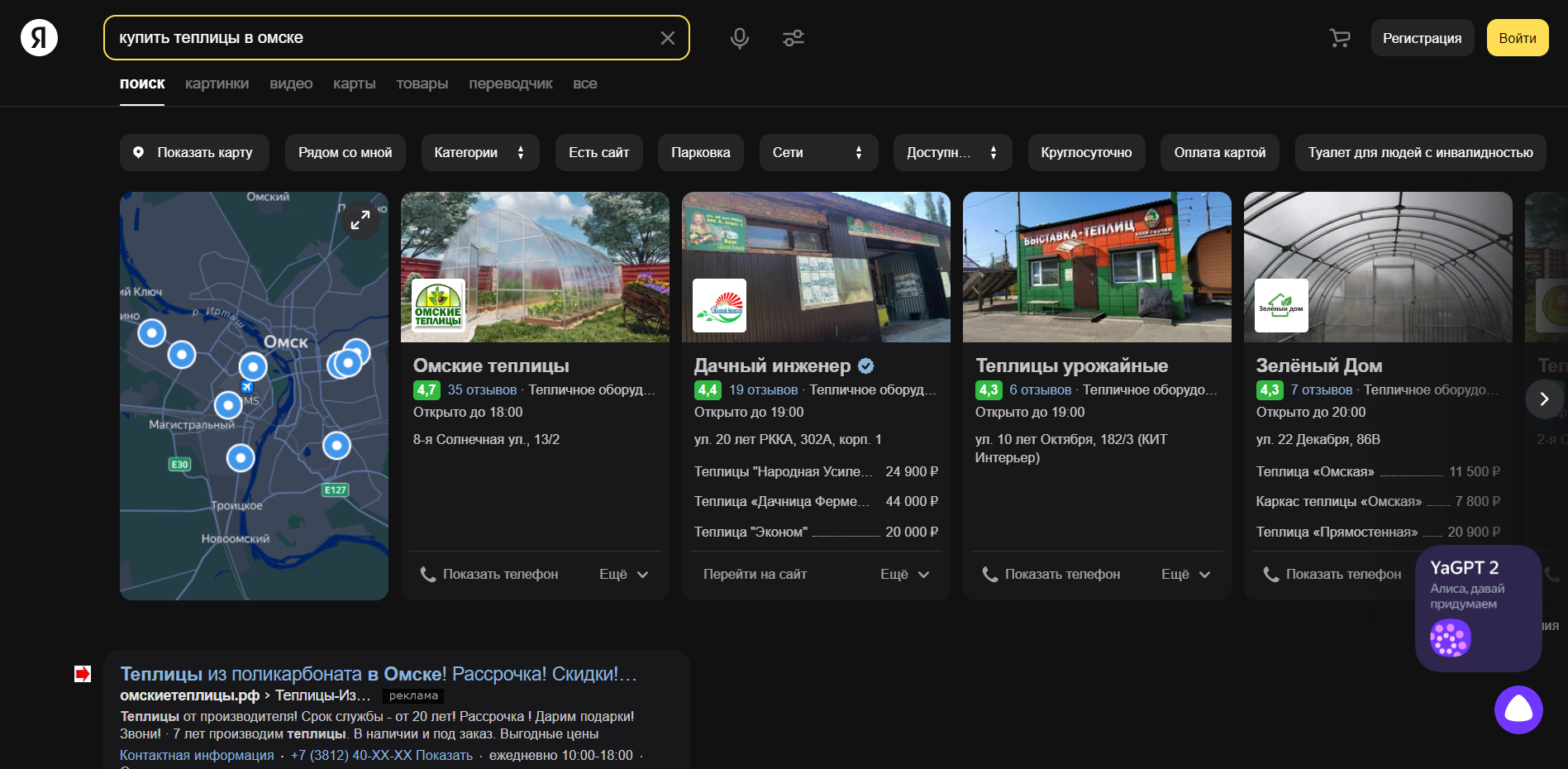The width and height of the screenshot is (1568, 769).
Task: Toggle the 'Круглосуточно' filter chip
Action: tap(1085, 153)
